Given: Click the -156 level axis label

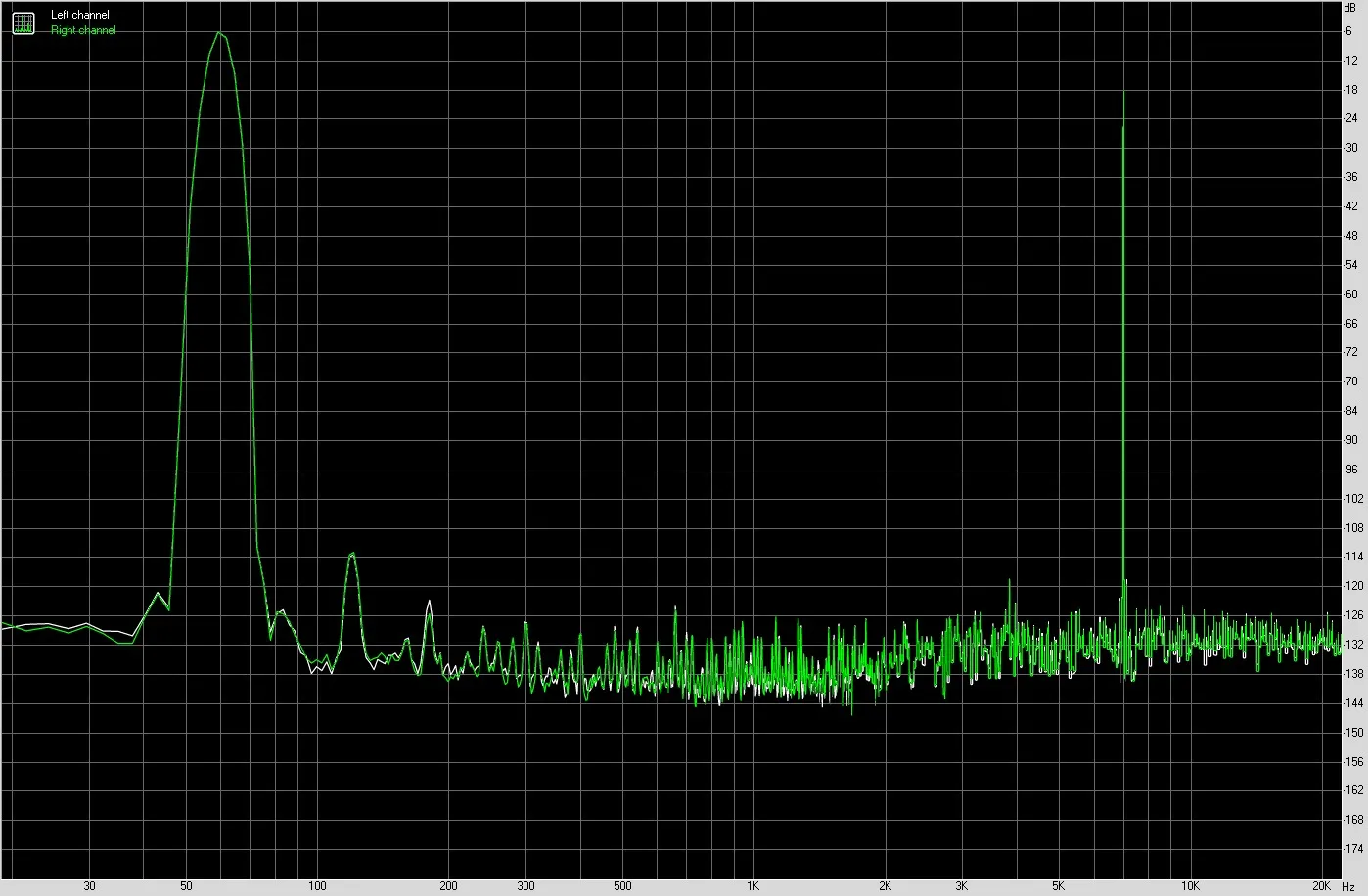Looking at the screenshot, I should pos(1353,762).
